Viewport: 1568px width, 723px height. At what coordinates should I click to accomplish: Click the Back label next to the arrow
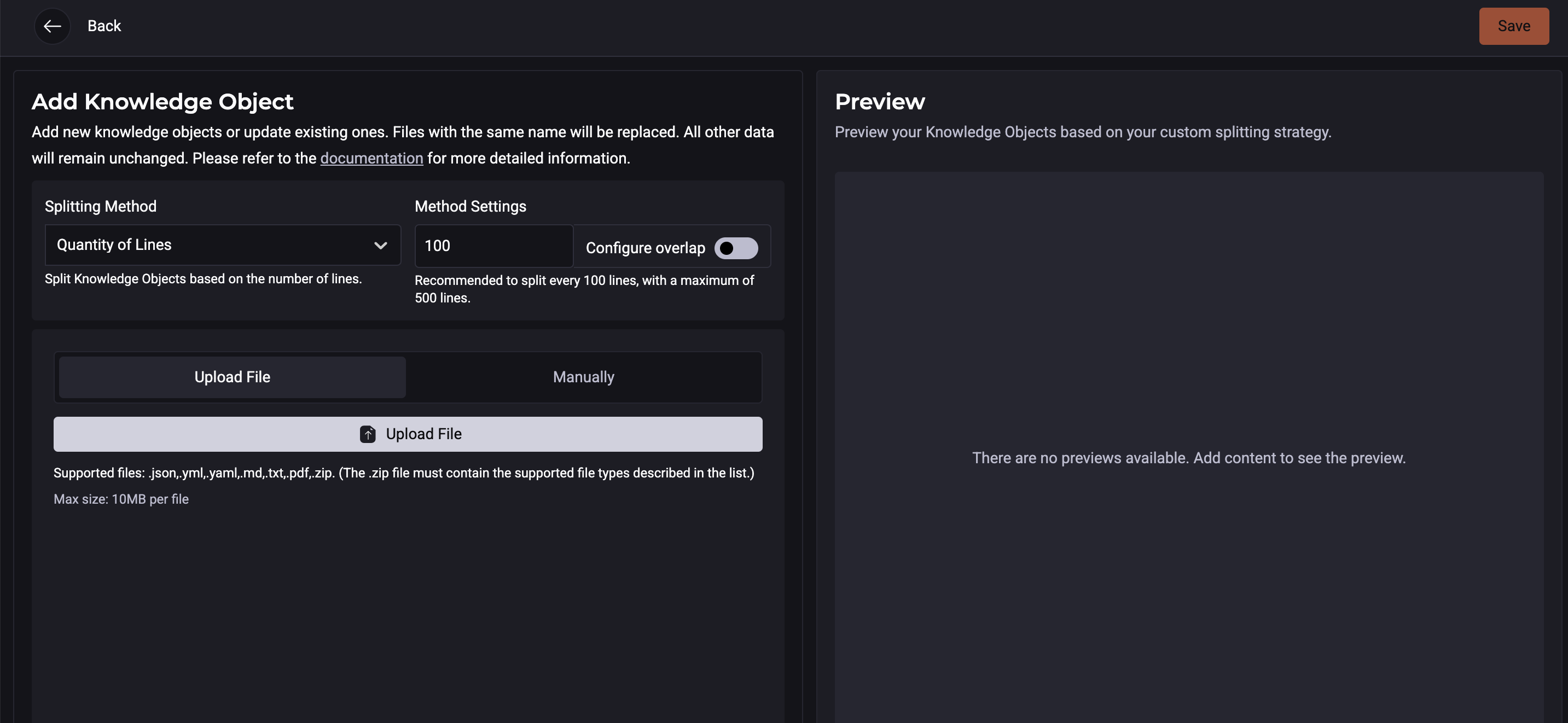pyautogui.click(x=104, y=26)
